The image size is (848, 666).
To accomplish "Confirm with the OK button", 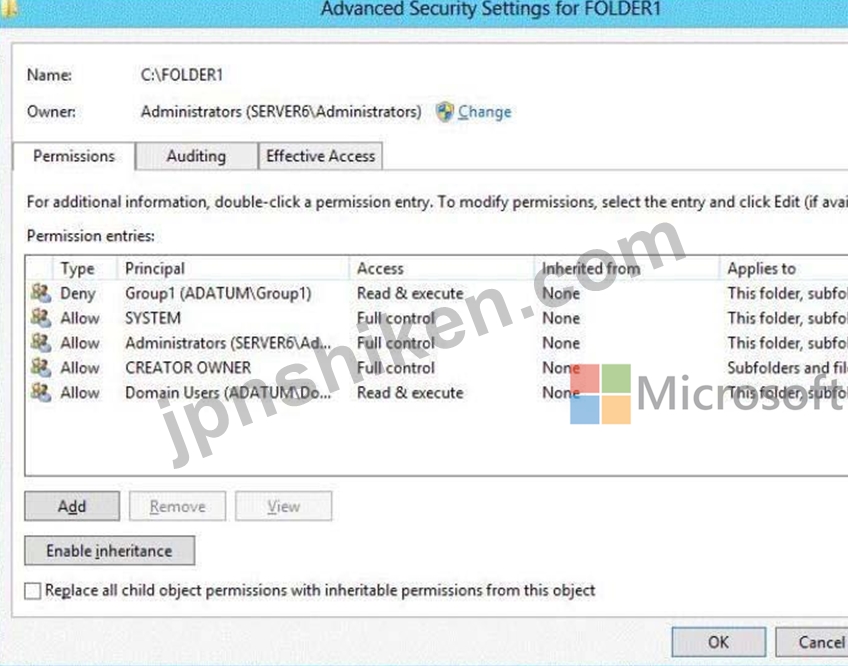I will coord(718,642).
